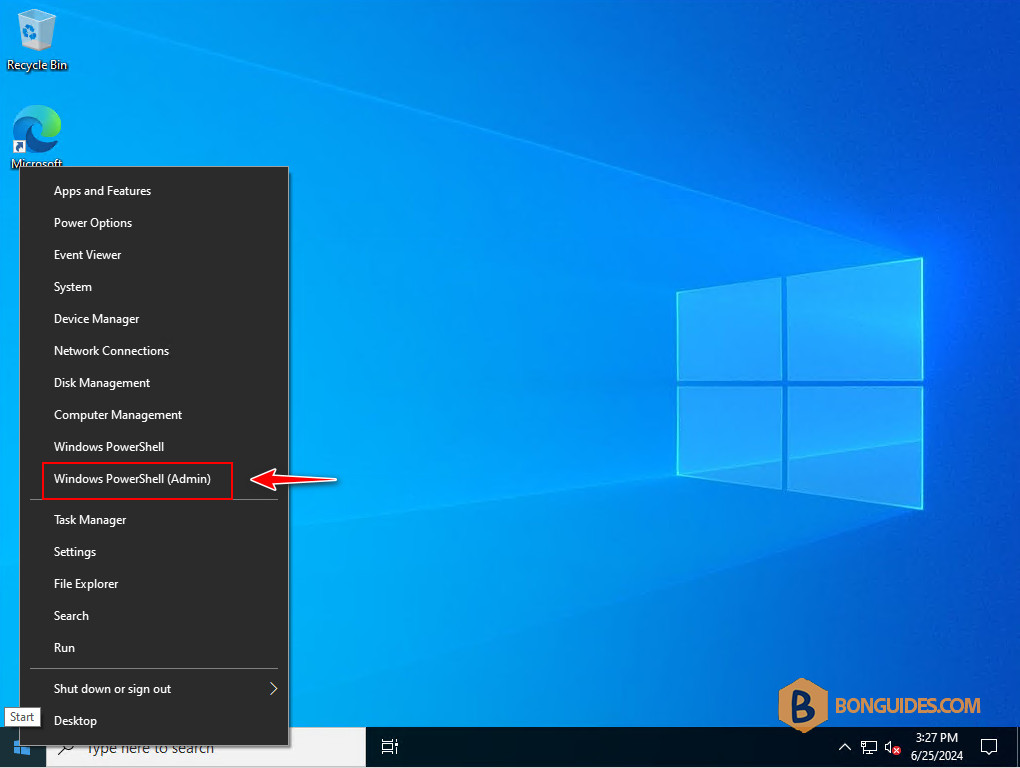The height and width of the screenshot is (768, 1020).
Task: Expand the Shut down or sign out submenu
Action: tap(155, 689)
